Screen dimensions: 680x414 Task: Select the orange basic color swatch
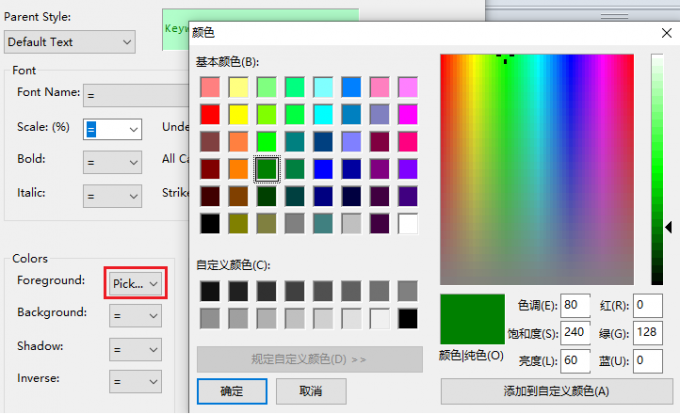239,169
